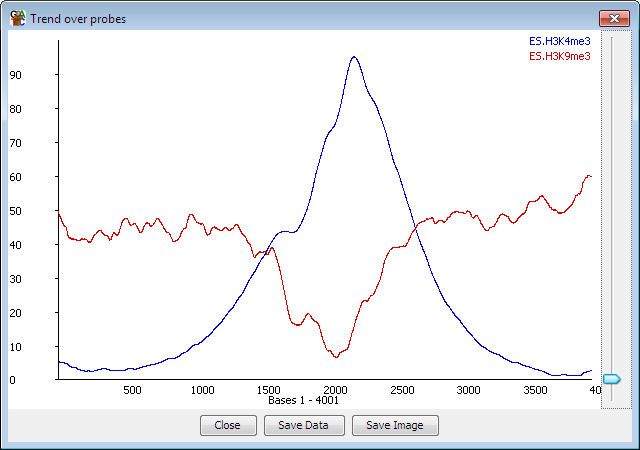Click the Save Image button
640x450 pixels.
[x=395, y=425]
